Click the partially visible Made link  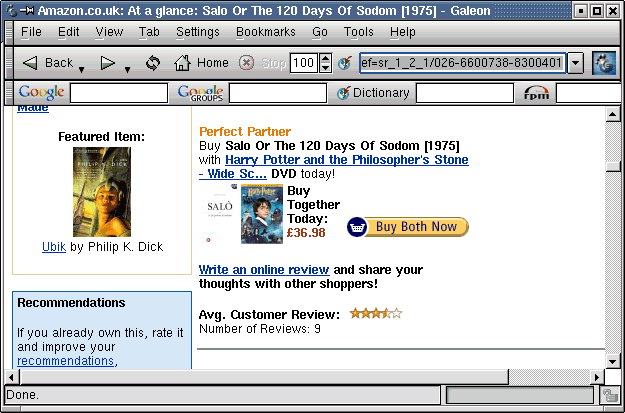(33, 109)
